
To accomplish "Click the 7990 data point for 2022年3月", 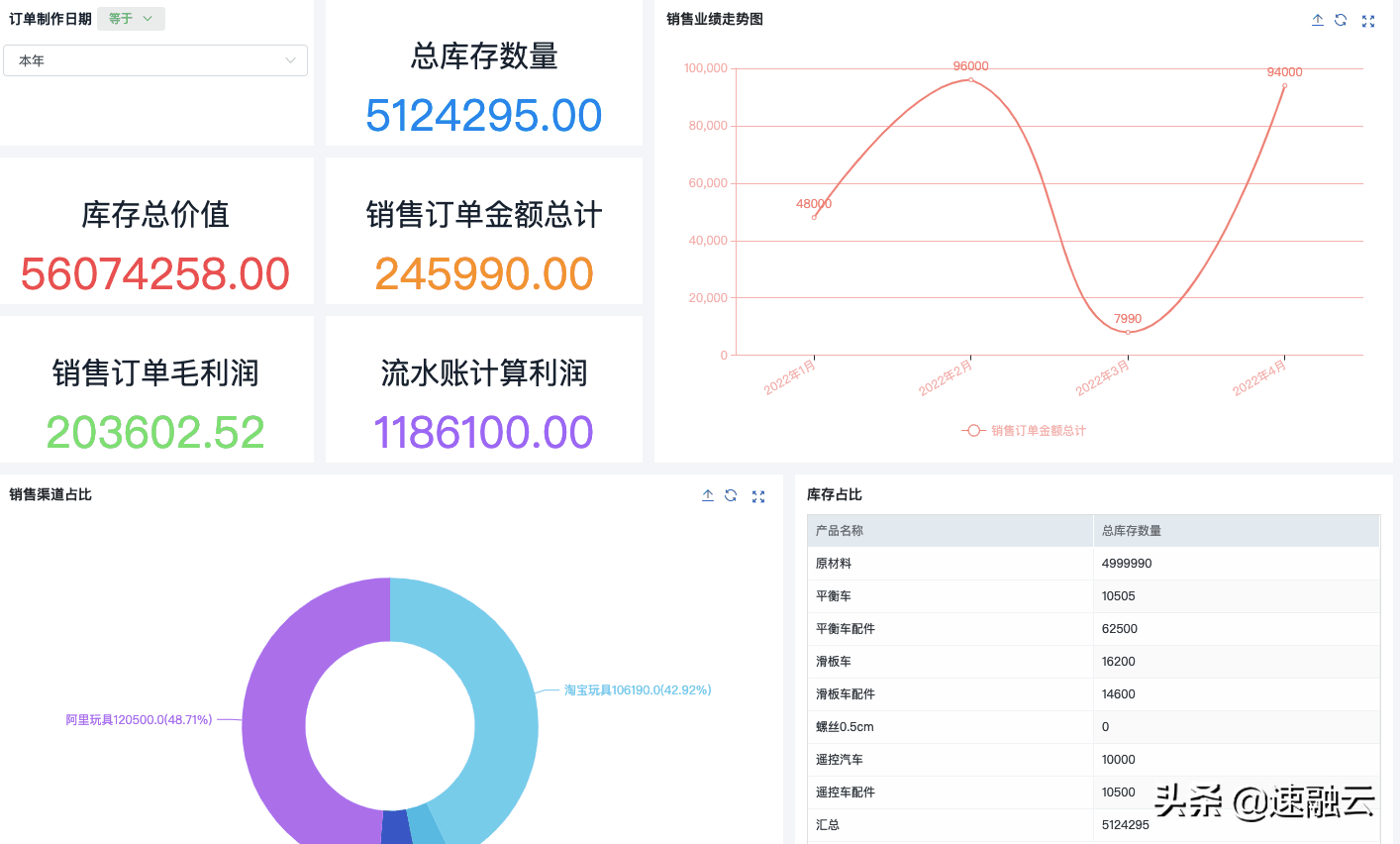I will 1128,332.
